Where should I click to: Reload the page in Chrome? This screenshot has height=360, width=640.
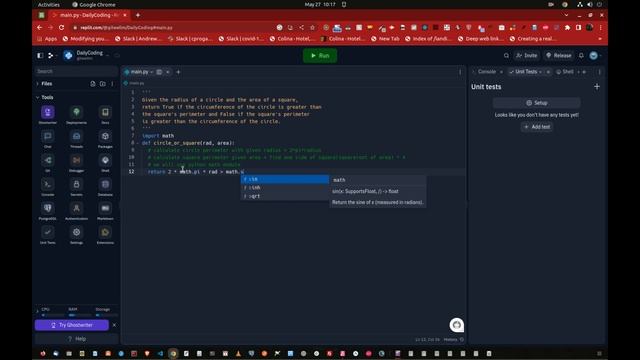61,27
